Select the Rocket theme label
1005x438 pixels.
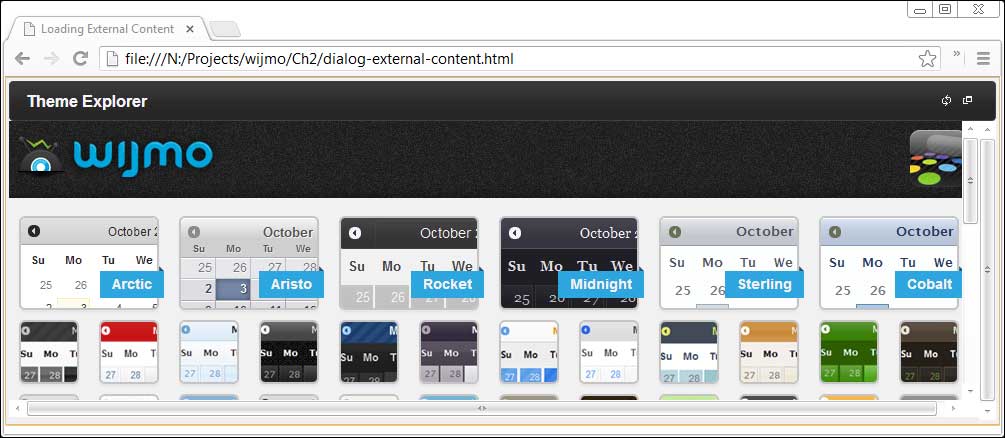447,284
